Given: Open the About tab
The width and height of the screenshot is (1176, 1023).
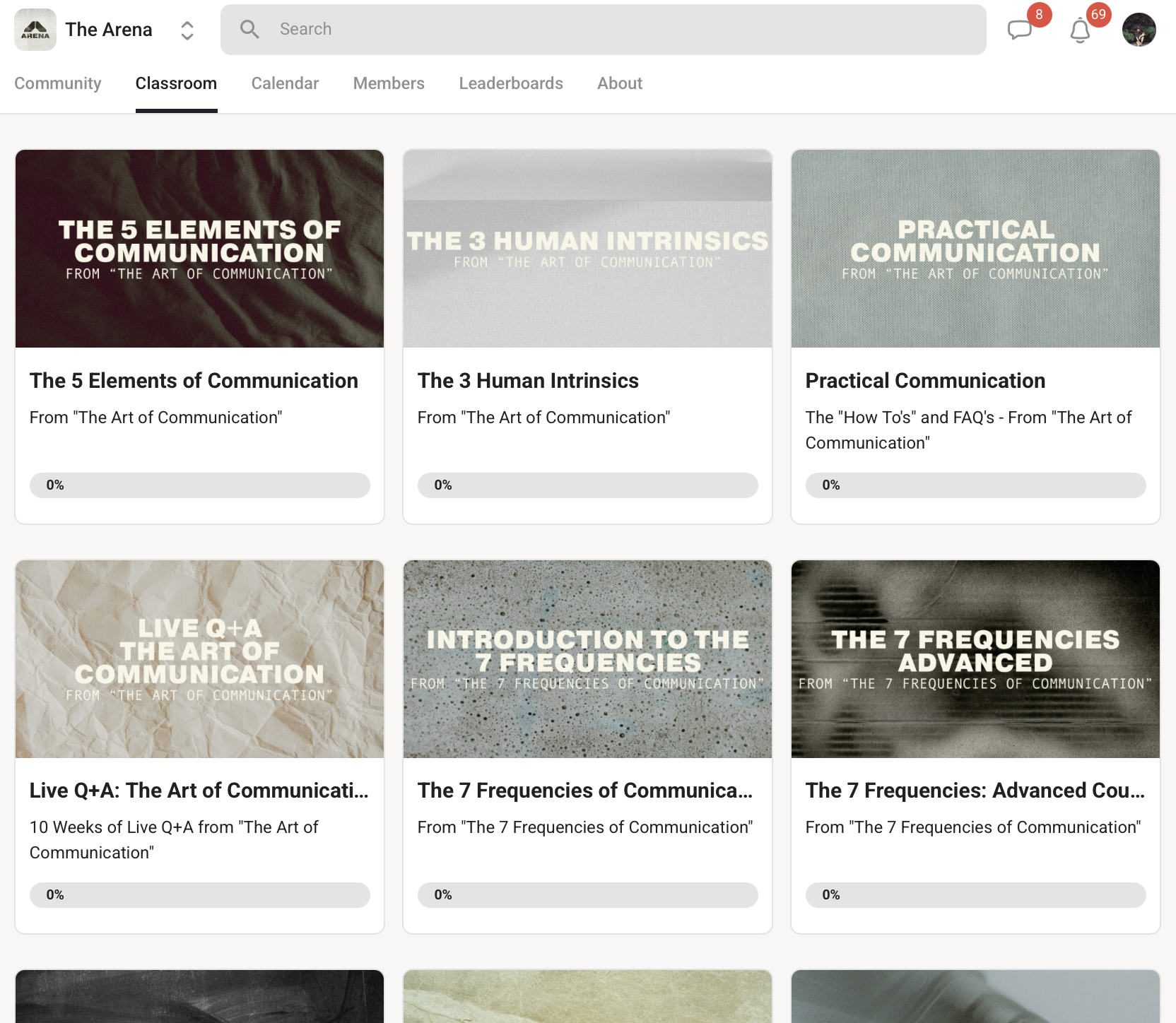Looking at the screenshot, I should coord(620,83).
